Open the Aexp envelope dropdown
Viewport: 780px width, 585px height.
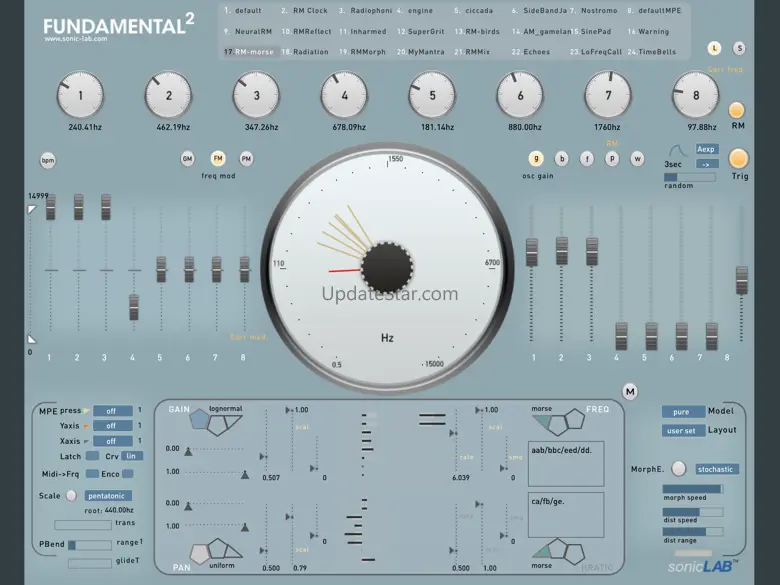pyautogui.click(x=707, y=149)
